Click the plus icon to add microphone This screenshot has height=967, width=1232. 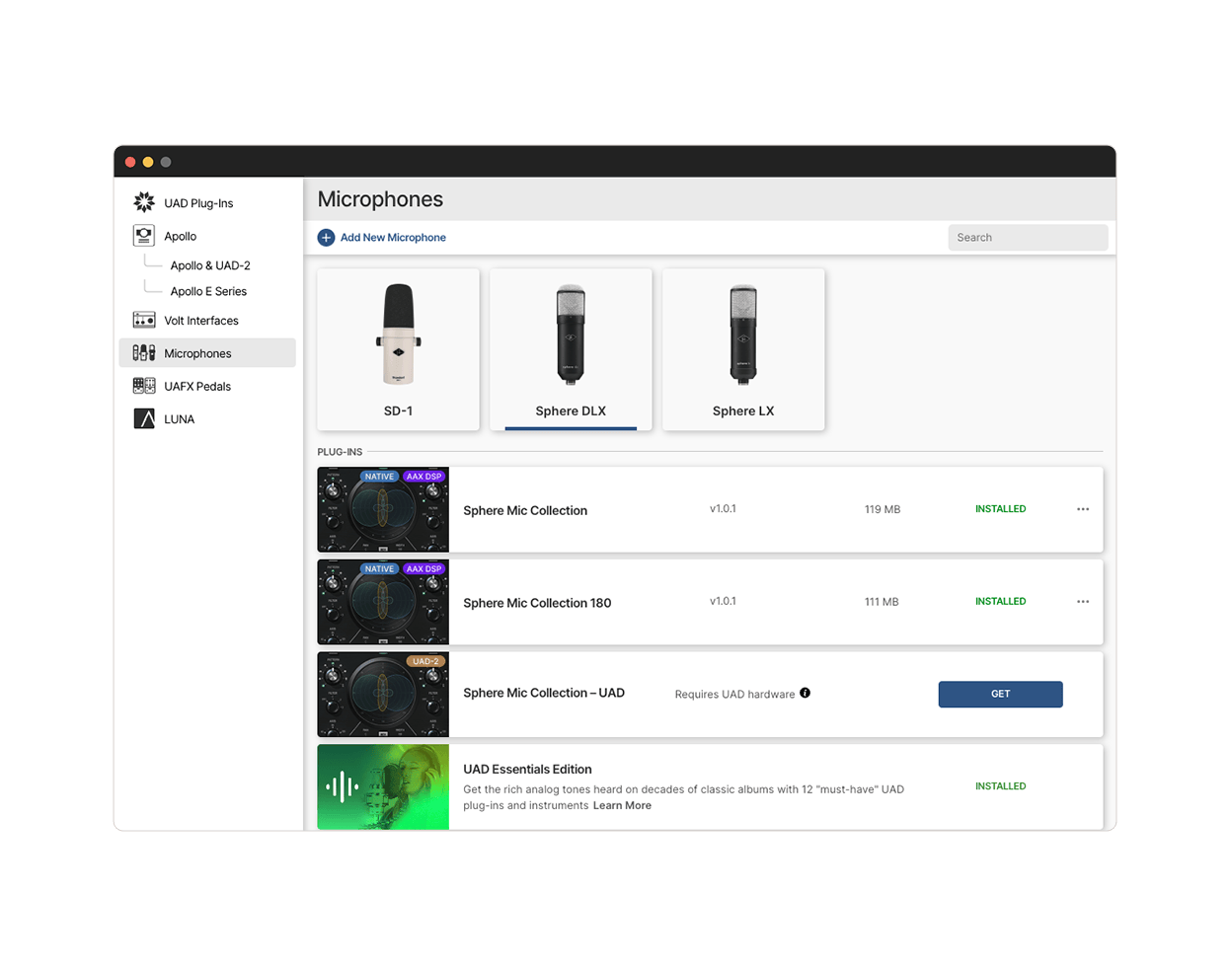pyautogui.click(x=326, y=238)
